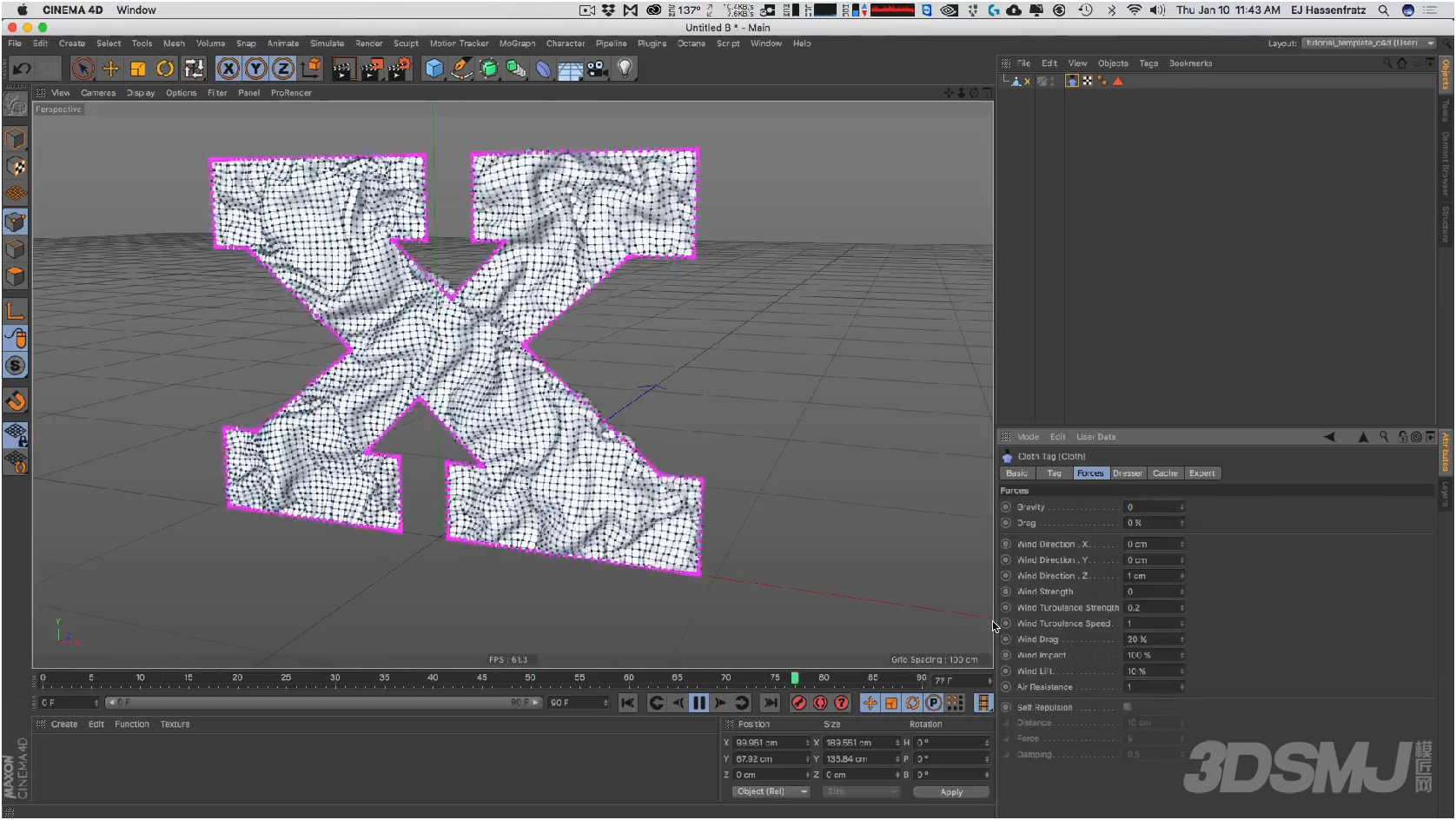The height and width of the screenshot is (820, 1456).
Task: Open the MoGraph menu
Action: click(x=517, y=43)
